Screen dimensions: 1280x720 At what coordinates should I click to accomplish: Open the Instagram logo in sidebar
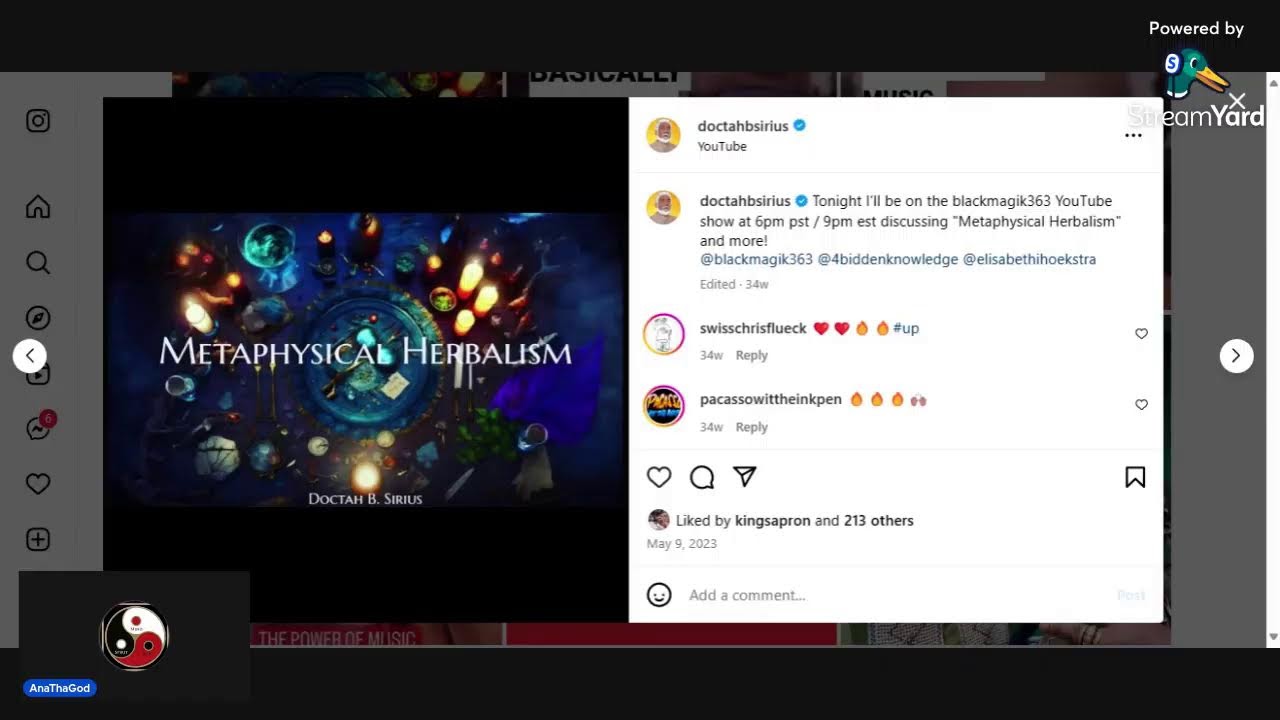point(38,121)
